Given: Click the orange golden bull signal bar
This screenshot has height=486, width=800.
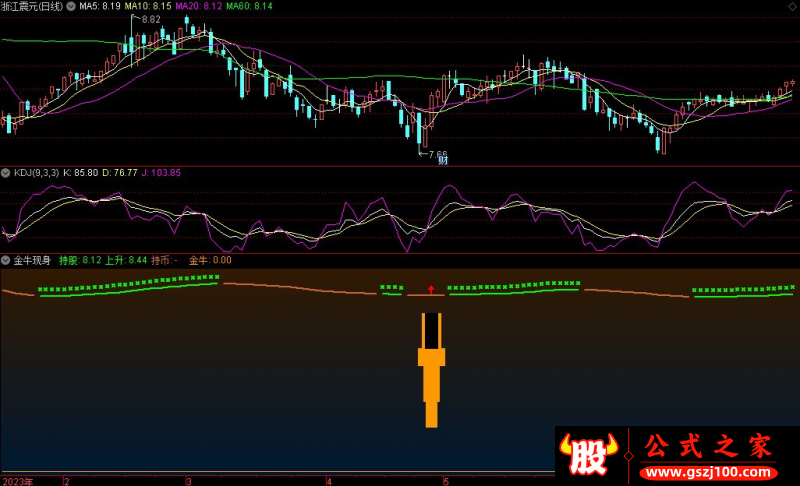Looking at the screenshot, I should 431,368.
